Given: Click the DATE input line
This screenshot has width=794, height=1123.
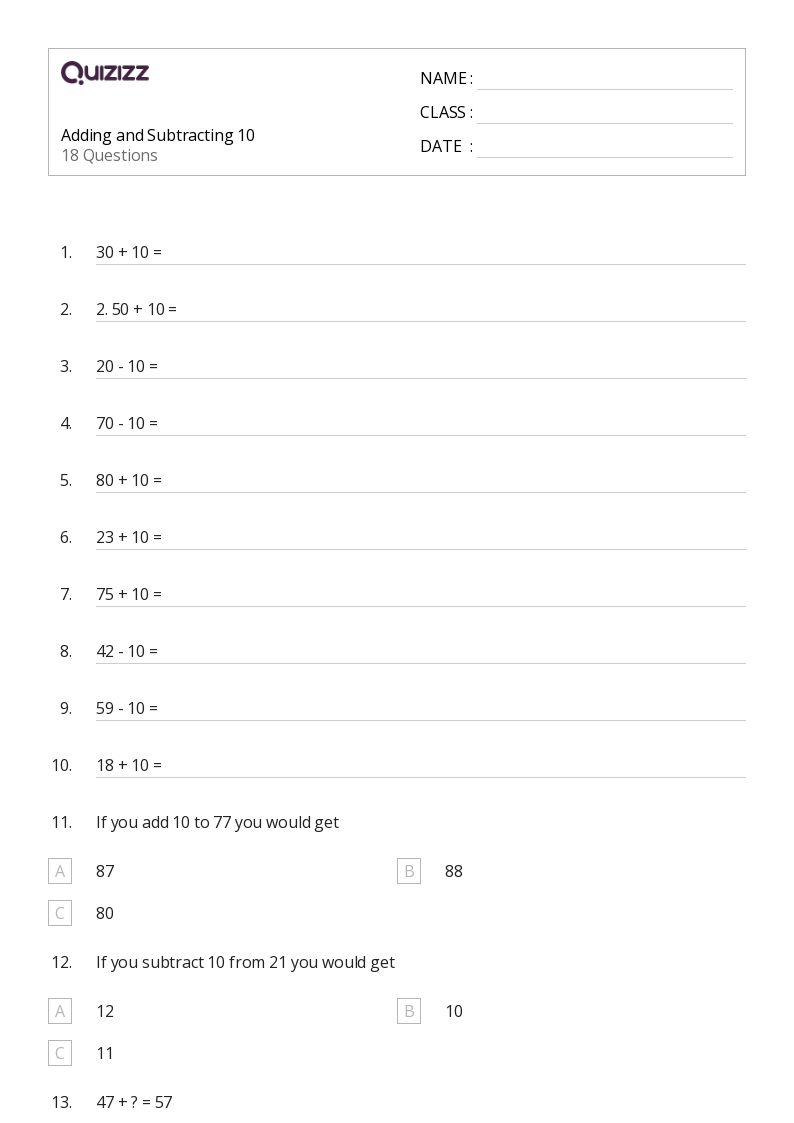Looking at the screenshot, I should point(604,148).
